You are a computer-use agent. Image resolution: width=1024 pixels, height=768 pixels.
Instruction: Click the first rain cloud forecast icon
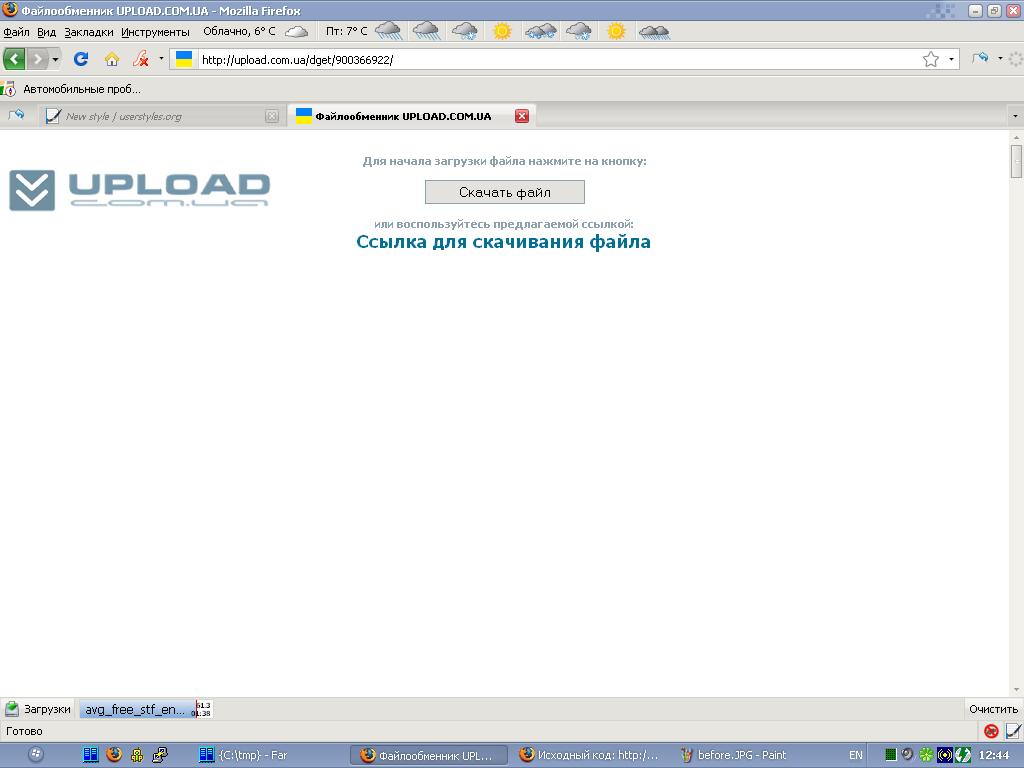[x=389, y=31]
